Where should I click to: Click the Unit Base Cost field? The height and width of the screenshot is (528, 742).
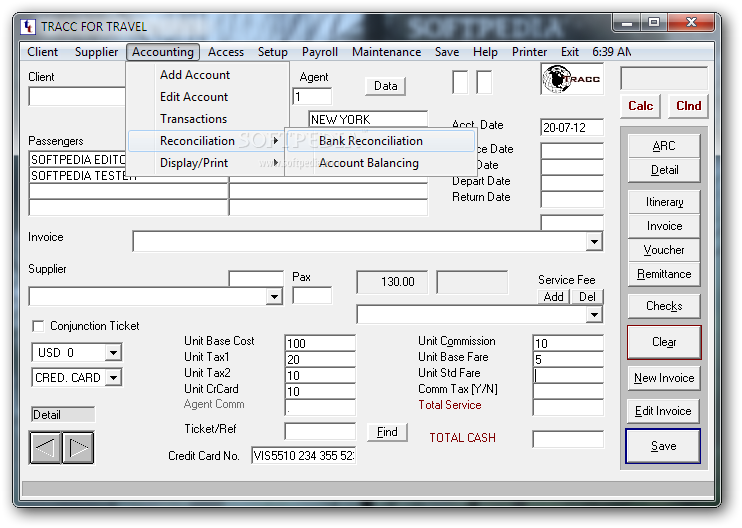pos(320,343)
